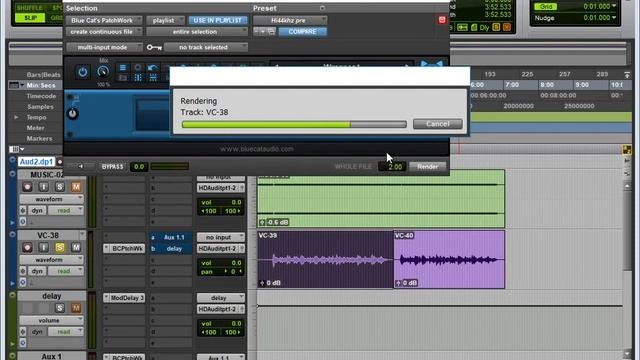Screen dimensions: 640x360
Task: Select the Min:Secs ruler
Action: tap(41, 85)
